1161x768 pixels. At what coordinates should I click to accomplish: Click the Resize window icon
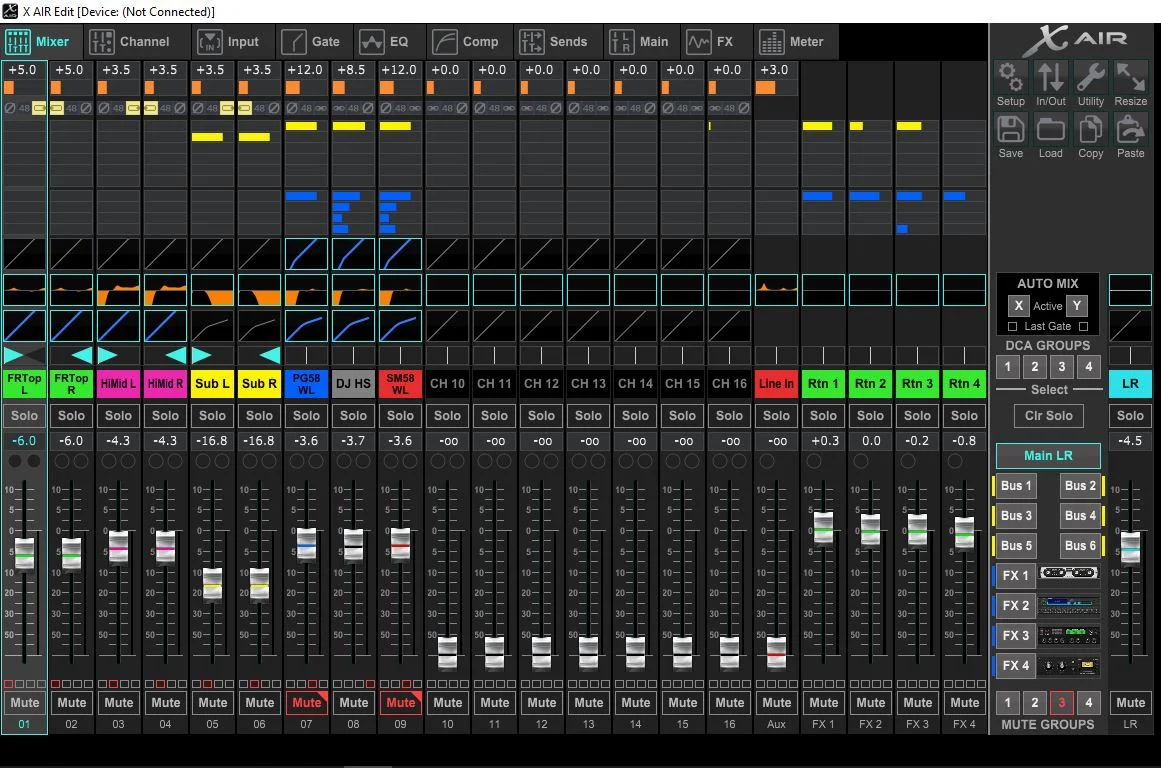click(1130, 78)
